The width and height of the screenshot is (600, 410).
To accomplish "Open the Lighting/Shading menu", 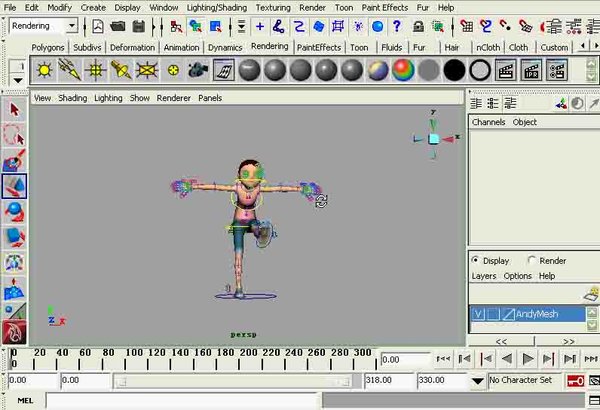I will click(x=216, y=7).
